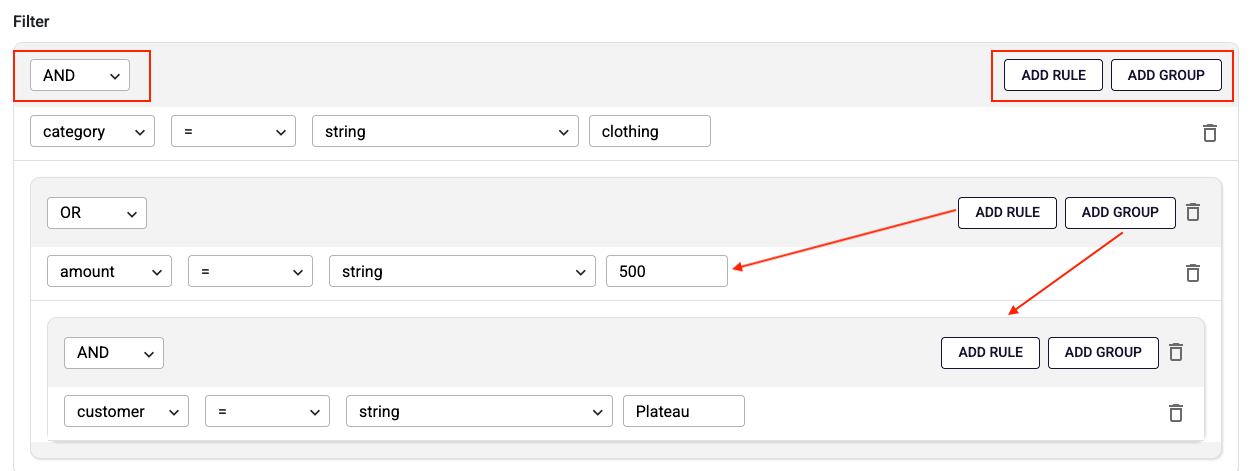
Task: Change the operator for the category rule
Action: [x=233, y=132]
